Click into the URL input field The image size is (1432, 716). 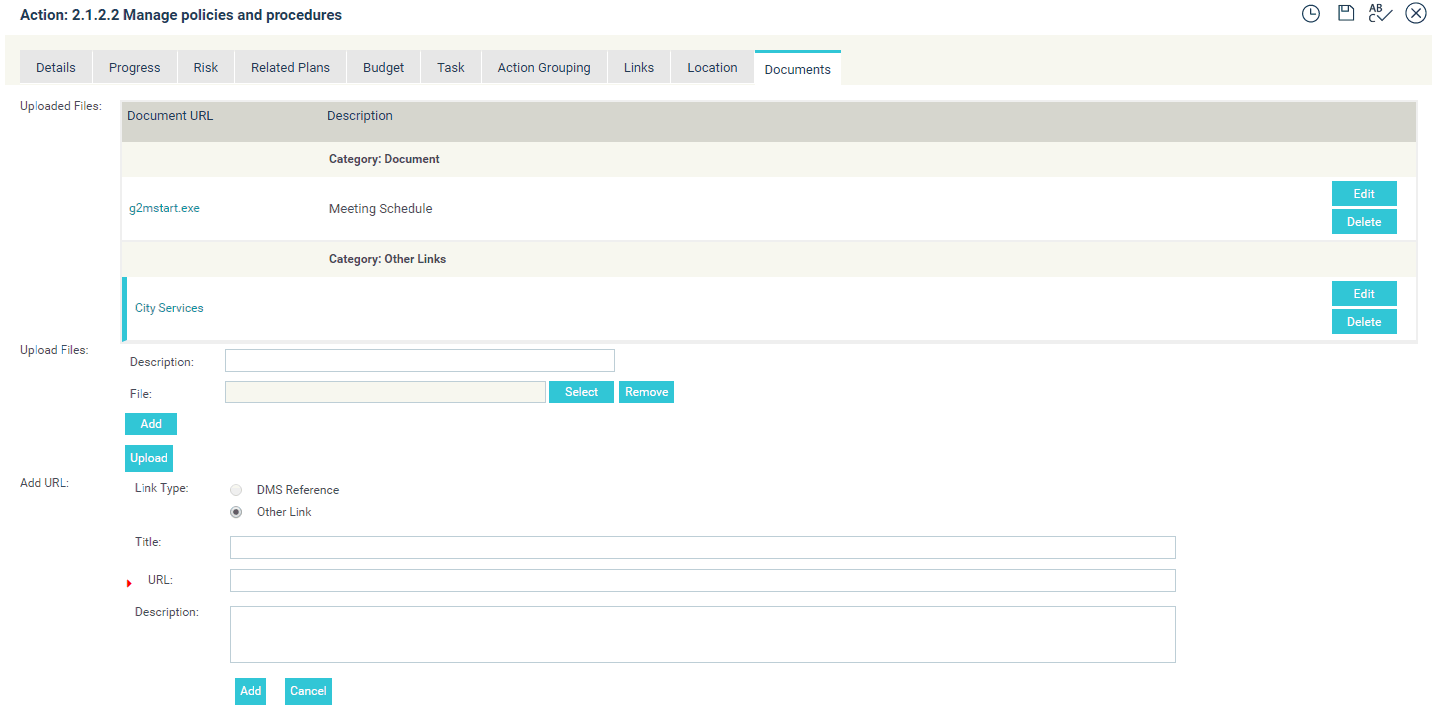click(702, 581)
